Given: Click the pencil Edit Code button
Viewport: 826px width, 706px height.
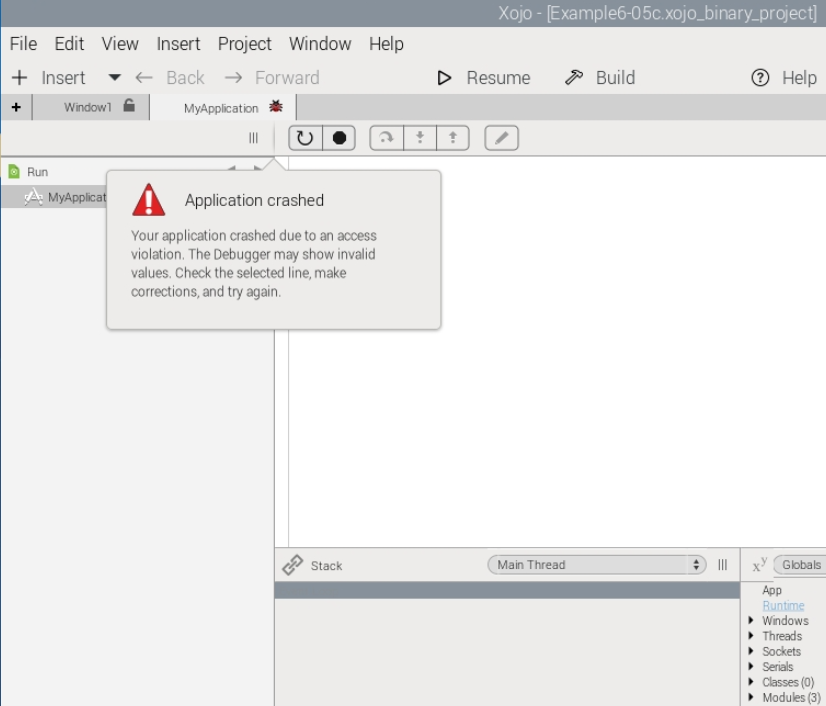Looking at the screenshot, I should point(502,138).
